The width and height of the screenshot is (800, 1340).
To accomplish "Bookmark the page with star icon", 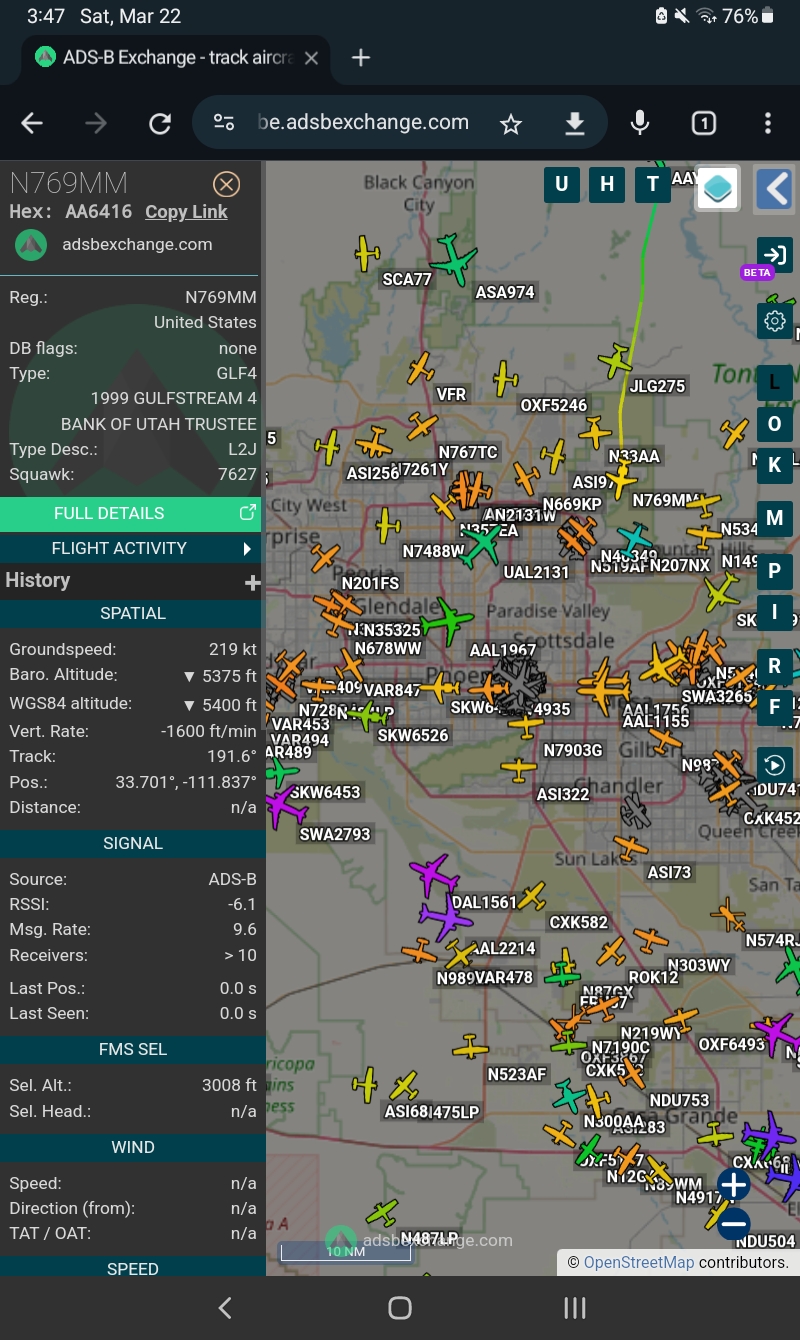I will point(511,123).
